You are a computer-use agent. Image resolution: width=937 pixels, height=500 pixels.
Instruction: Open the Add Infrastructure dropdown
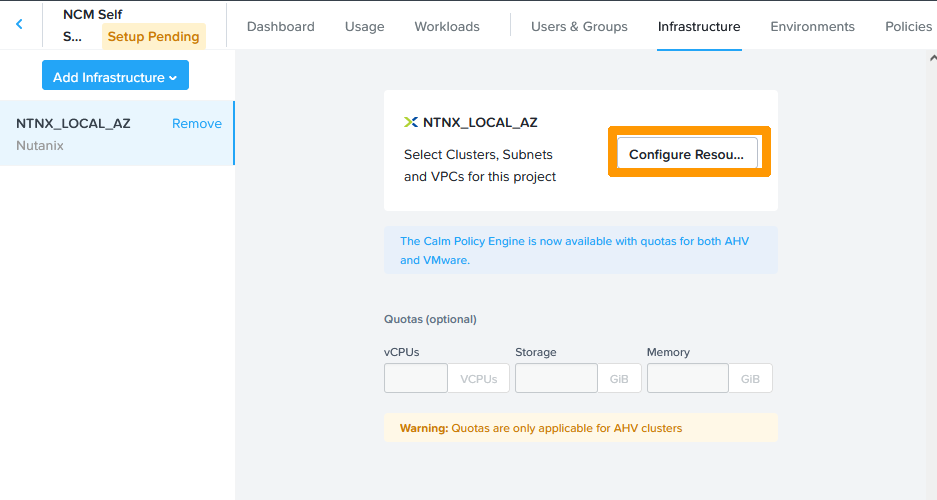coord(115,77)
